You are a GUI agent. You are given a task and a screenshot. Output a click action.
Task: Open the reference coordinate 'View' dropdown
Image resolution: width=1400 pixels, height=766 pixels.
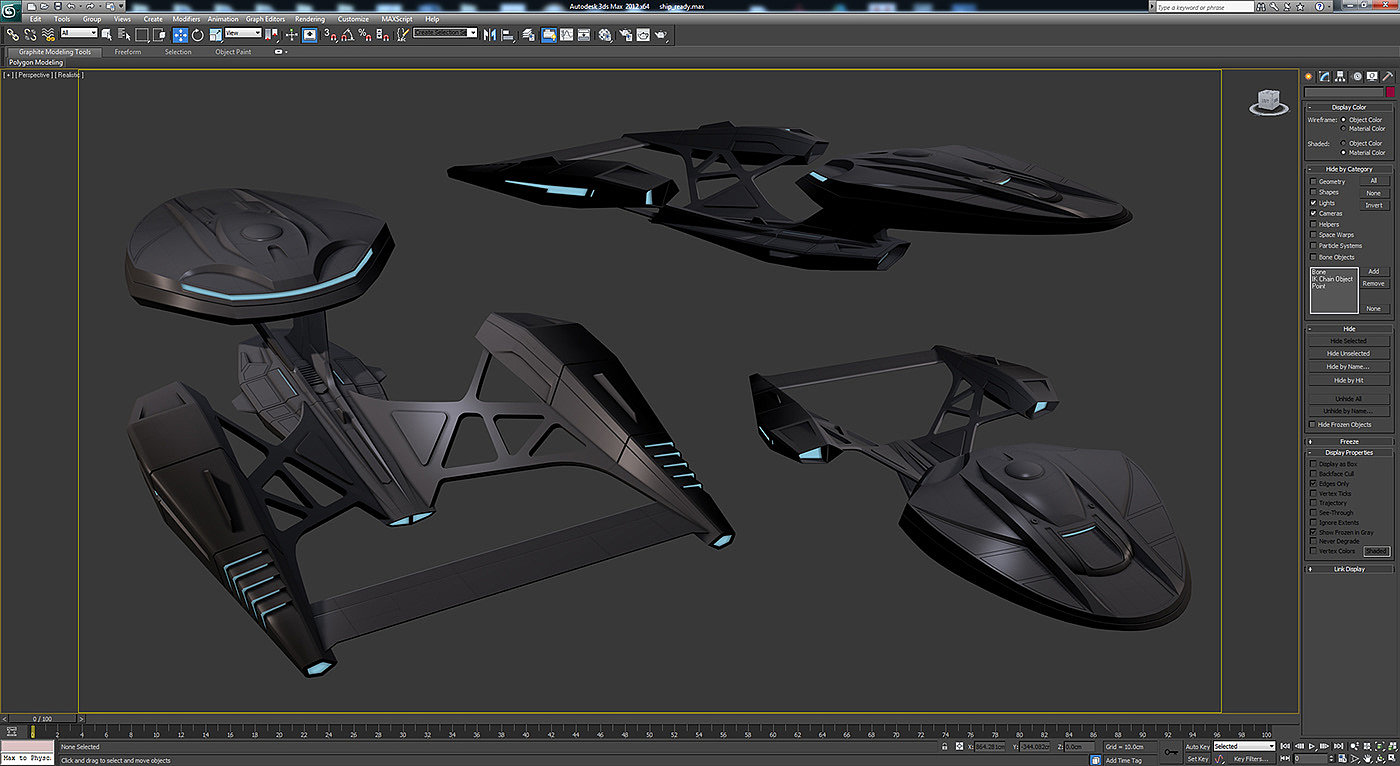coord(243,33)
